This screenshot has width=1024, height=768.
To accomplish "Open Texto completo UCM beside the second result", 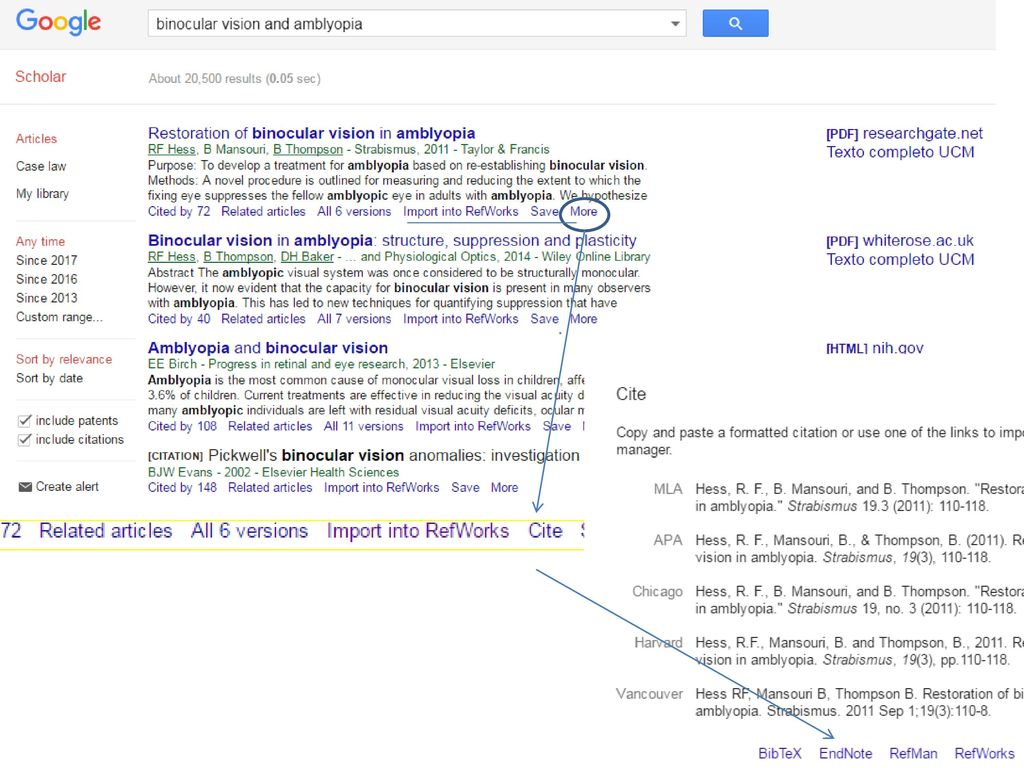I will 901,259.
